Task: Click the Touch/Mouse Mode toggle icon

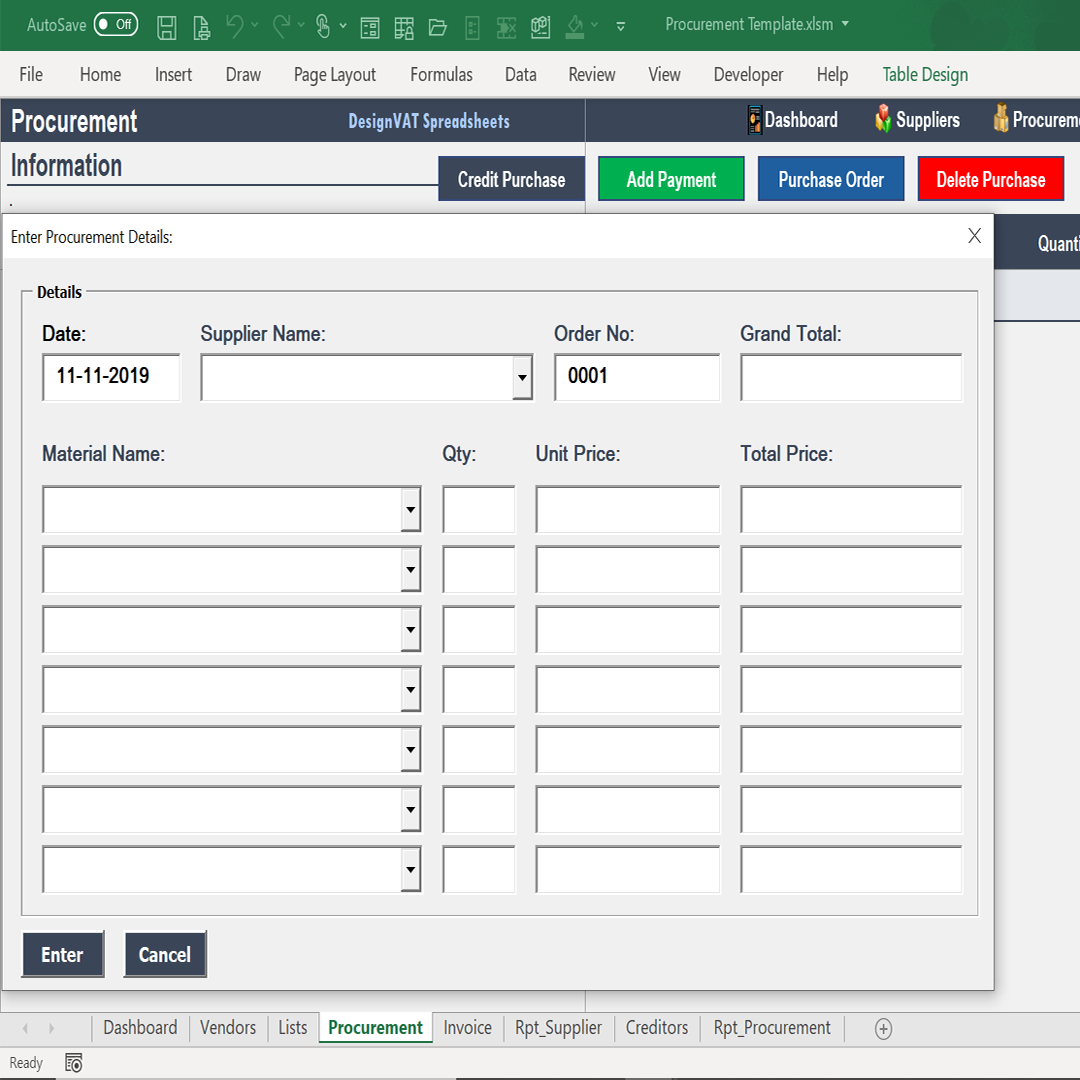Action: tap(324, 27)
